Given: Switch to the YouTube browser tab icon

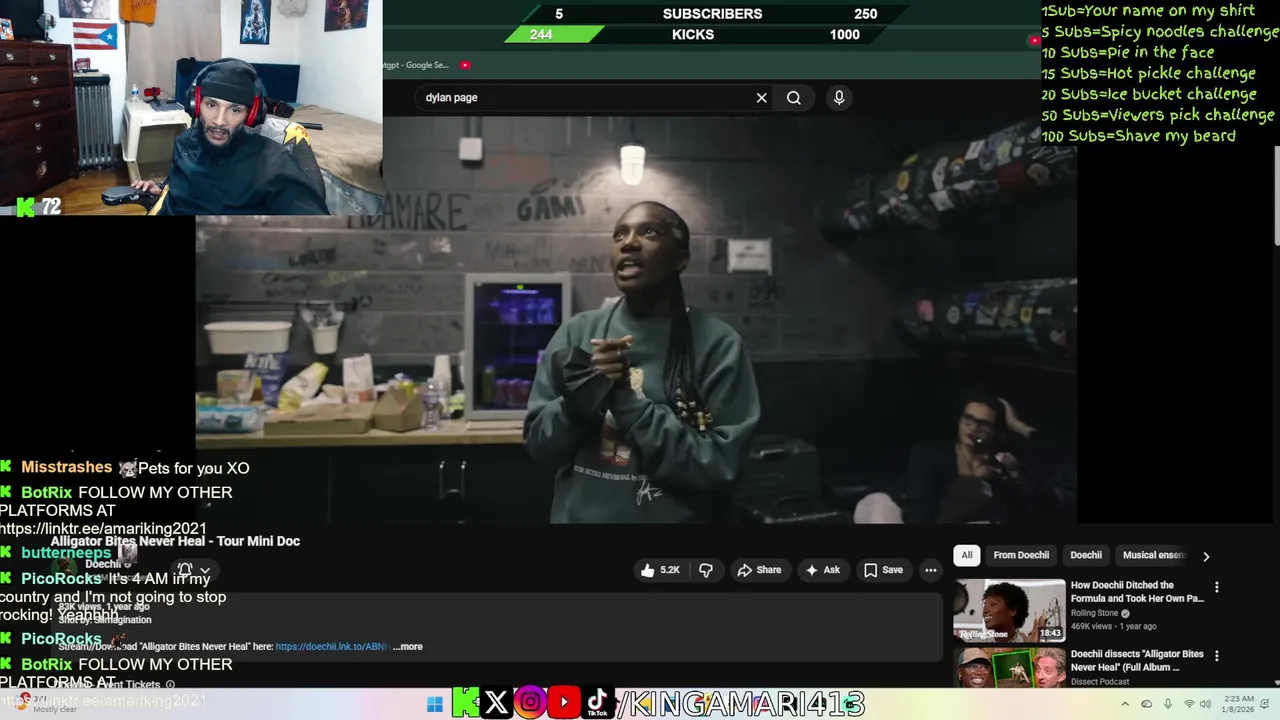Looking at the screenshot, I should pos(465,65).
